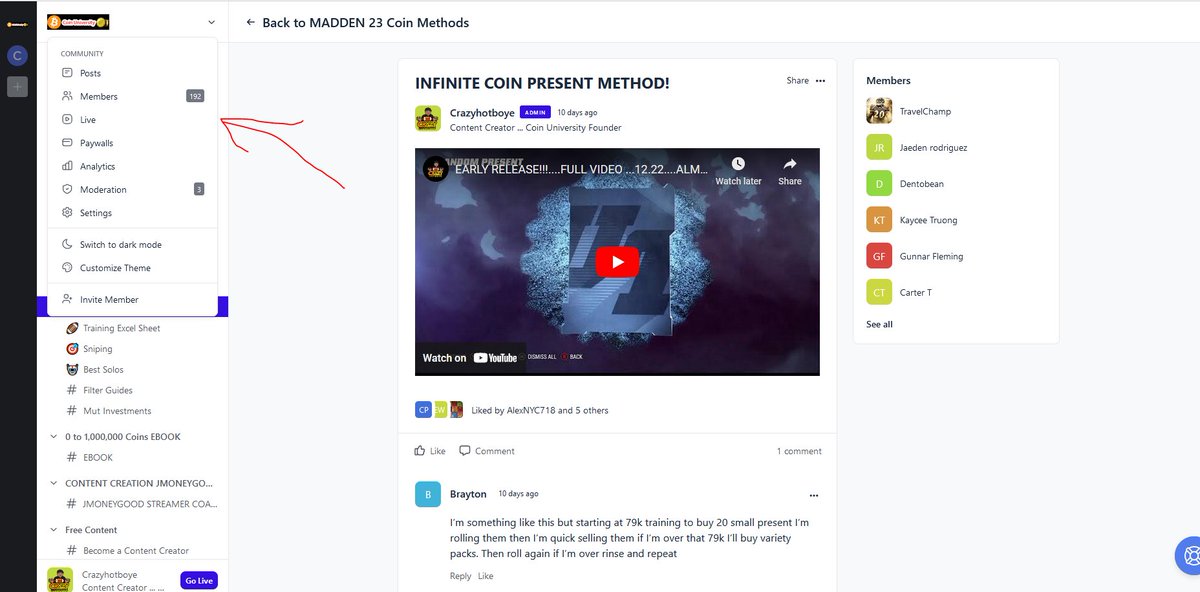This screenshot has height=592, width=1200.
Task: Click Crazyhotboye author name
Action: coord(482,112)
